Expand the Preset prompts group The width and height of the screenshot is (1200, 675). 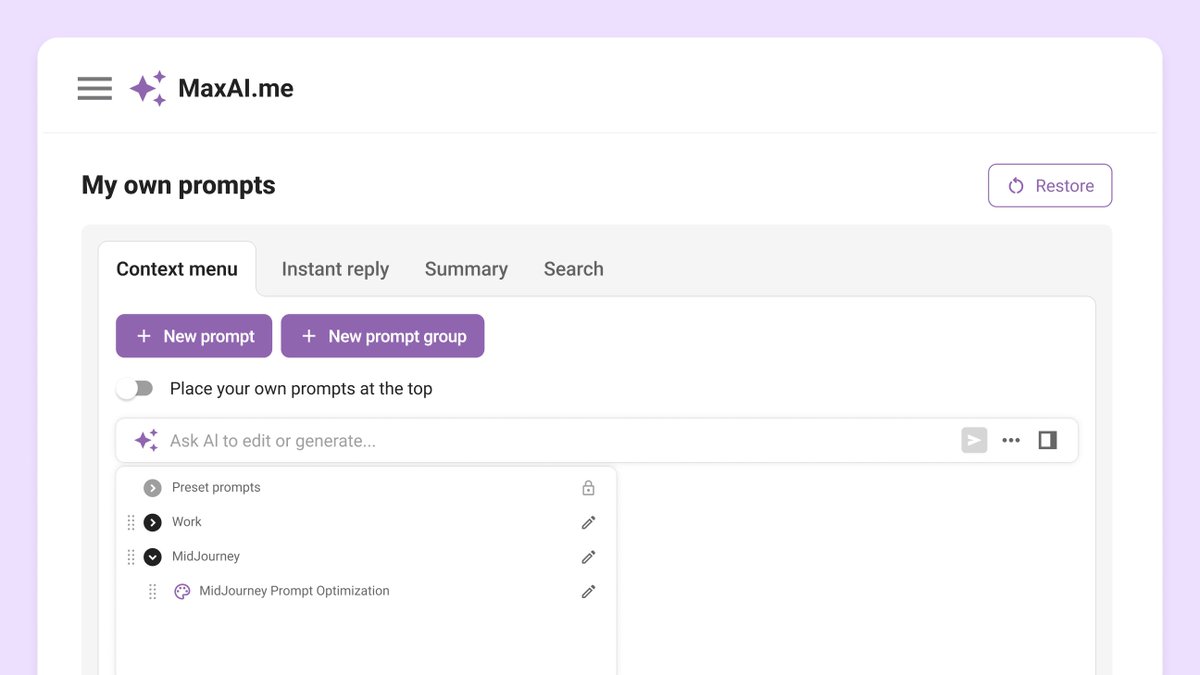(x=152, y=488)
